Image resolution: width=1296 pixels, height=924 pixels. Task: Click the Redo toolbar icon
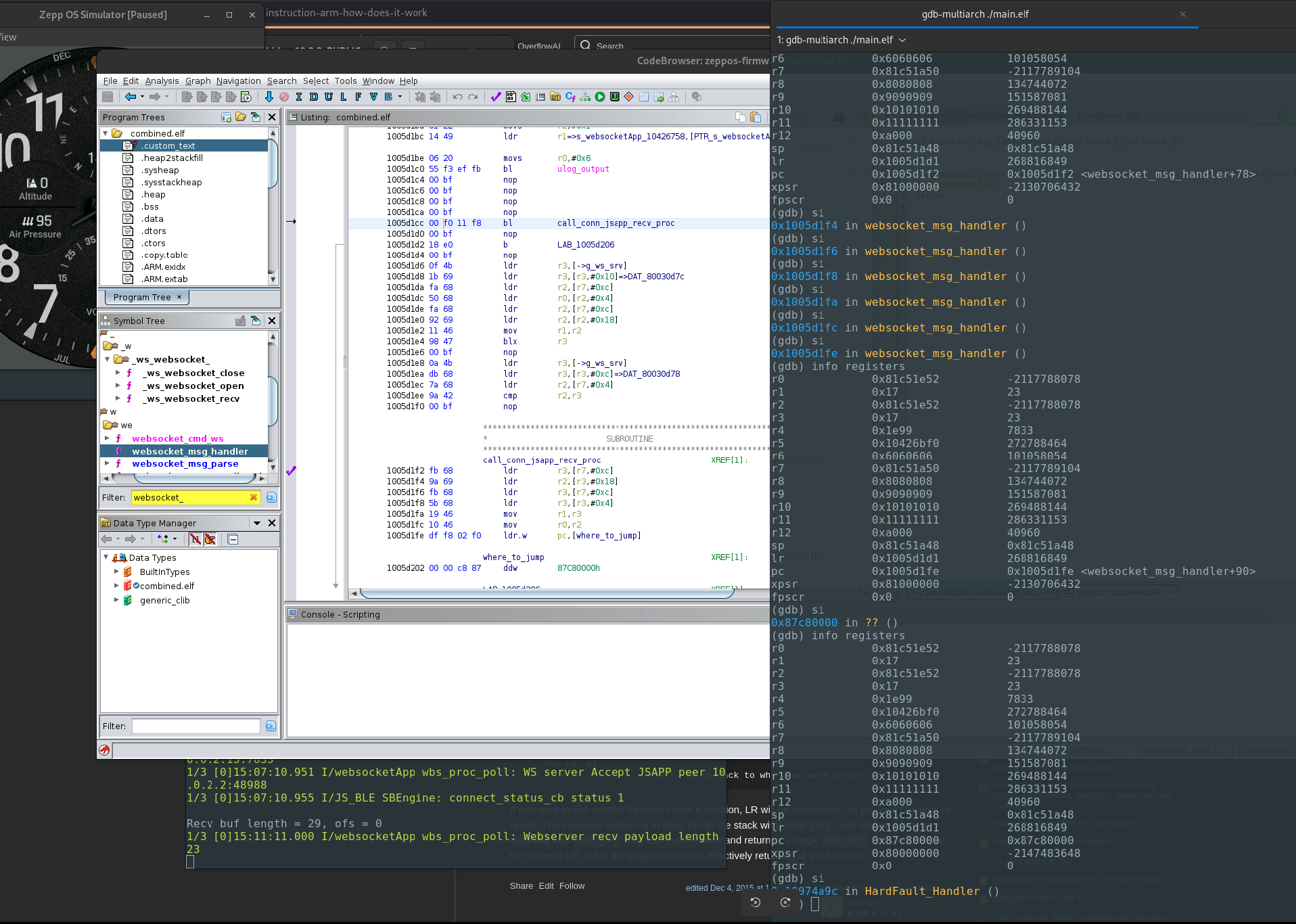473,97
